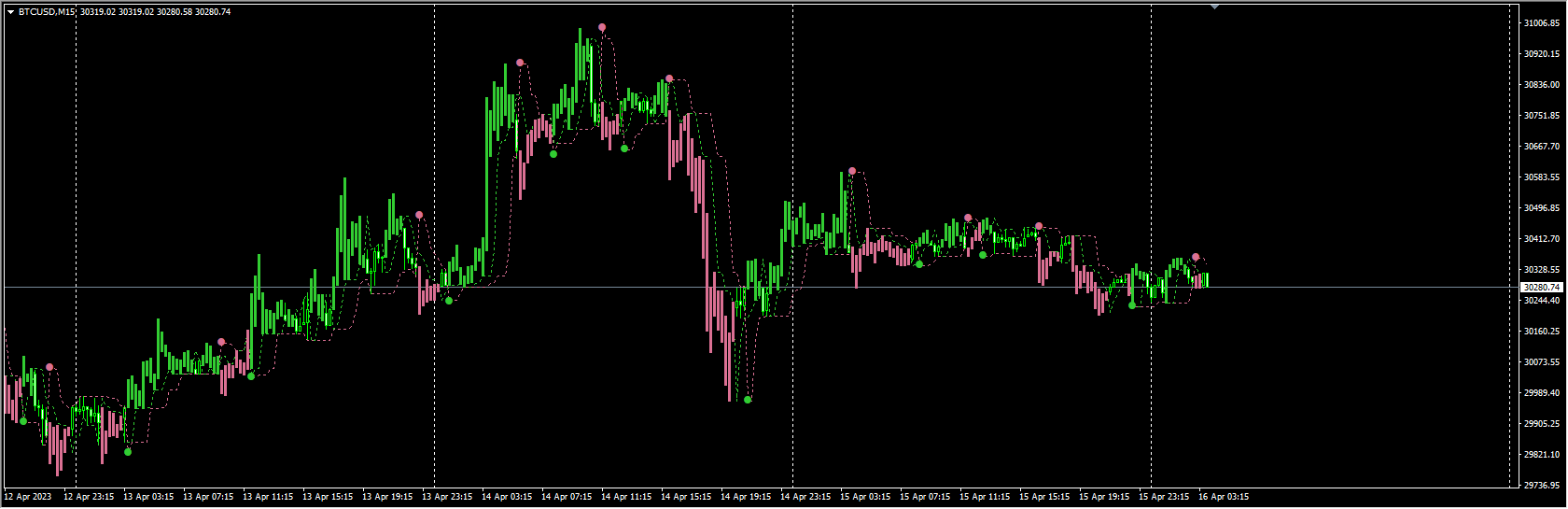Viewport: 1568px width, 509px height.
Task: Click price axis value 30836.00
Action: [x=1542, y=84]
